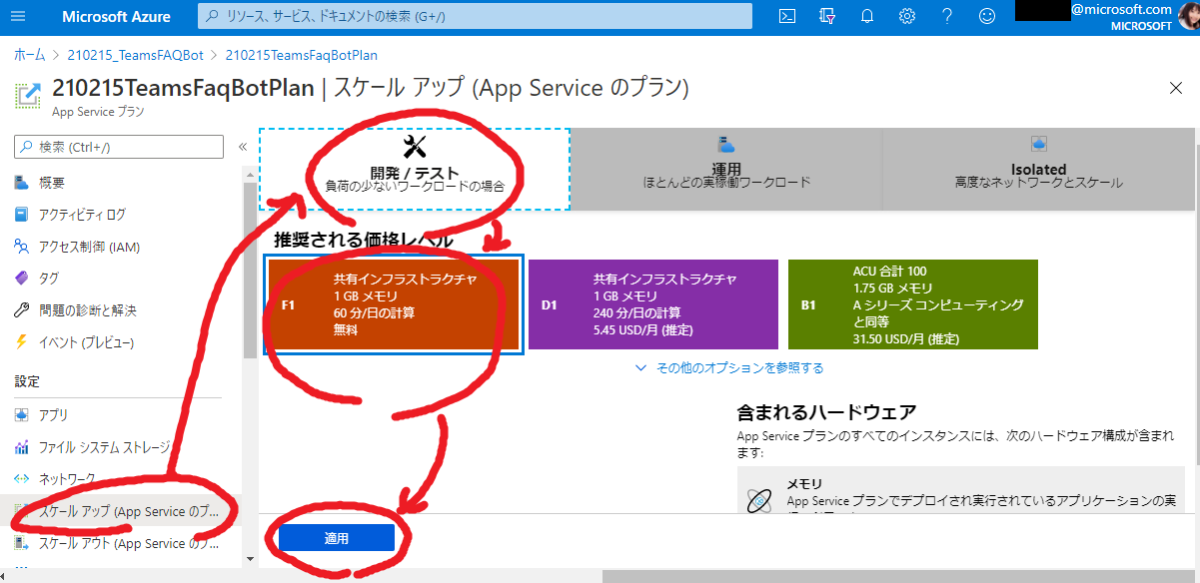Go to 210215TeamsFaqBotPlan breadcrumb
Viewport: 1200px width, 583px height.
click(302, 55)
